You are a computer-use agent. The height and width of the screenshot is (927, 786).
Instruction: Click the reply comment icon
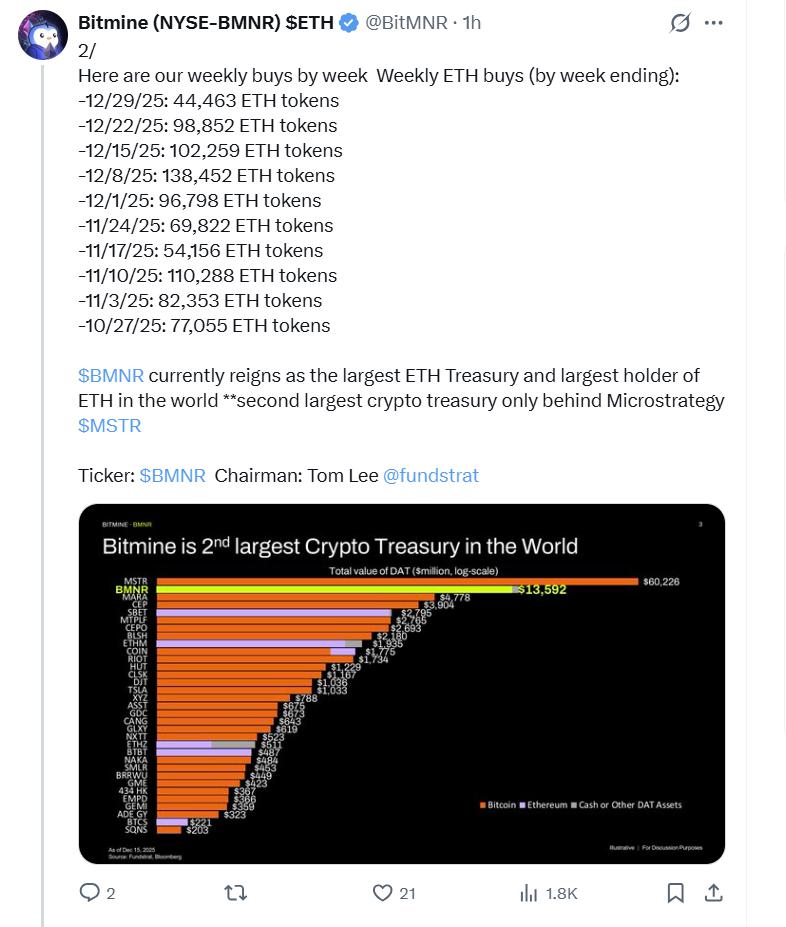[x=90, y=893]
